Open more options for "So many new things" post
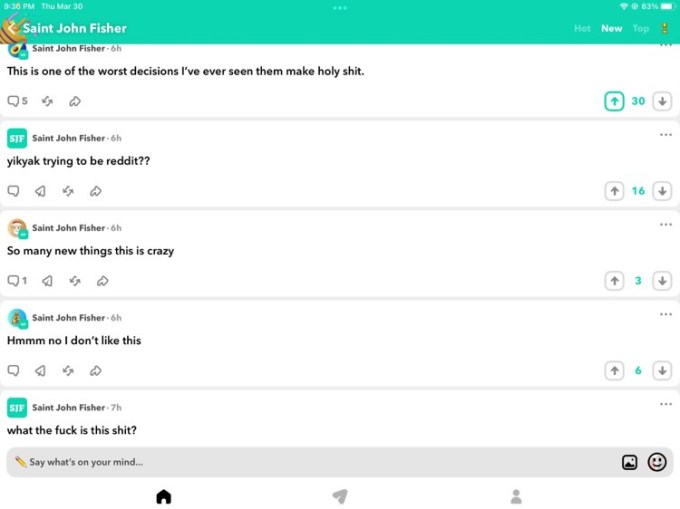Screen dimensions: 680x509 click(666, 225)
